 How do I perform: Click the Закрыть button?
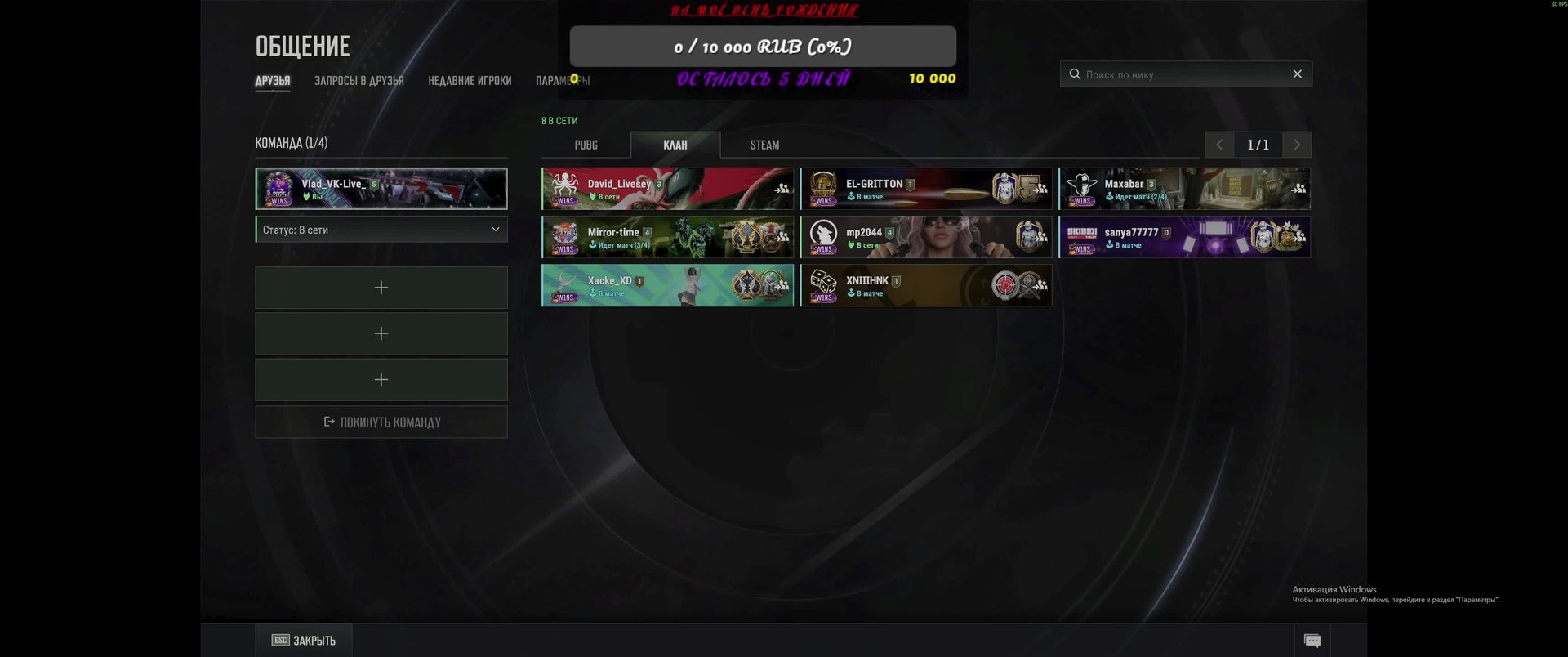tap(304, 641)
